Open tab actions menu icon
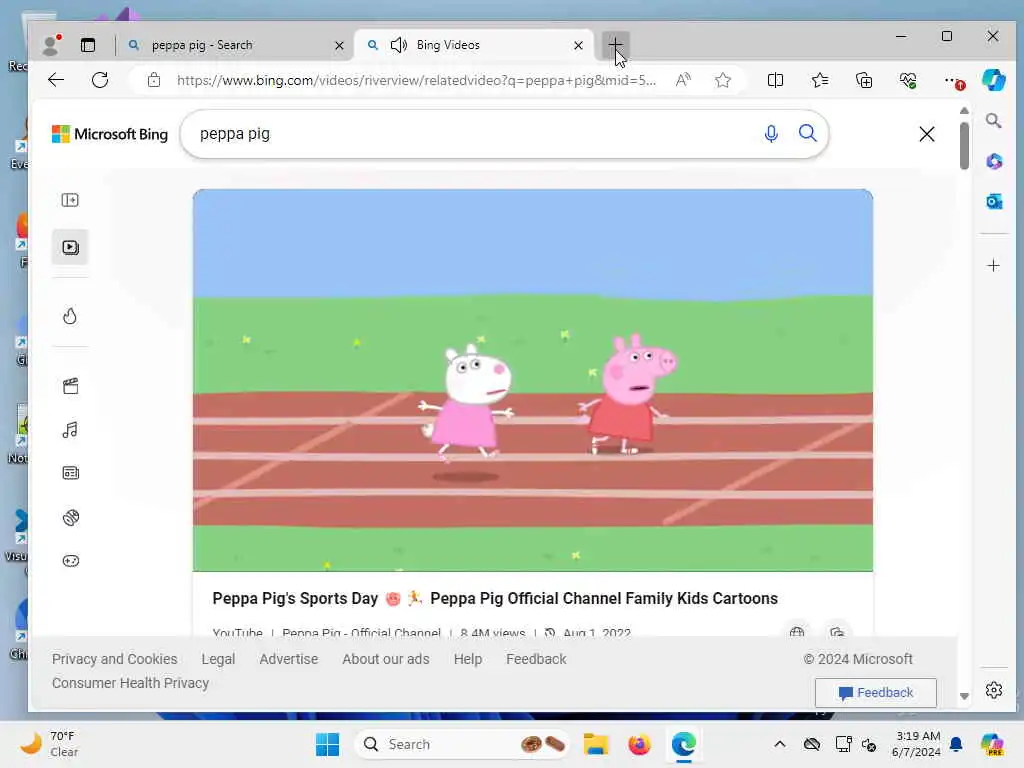The height and width of the screenshot is (768, 1024). coord(88,44)
